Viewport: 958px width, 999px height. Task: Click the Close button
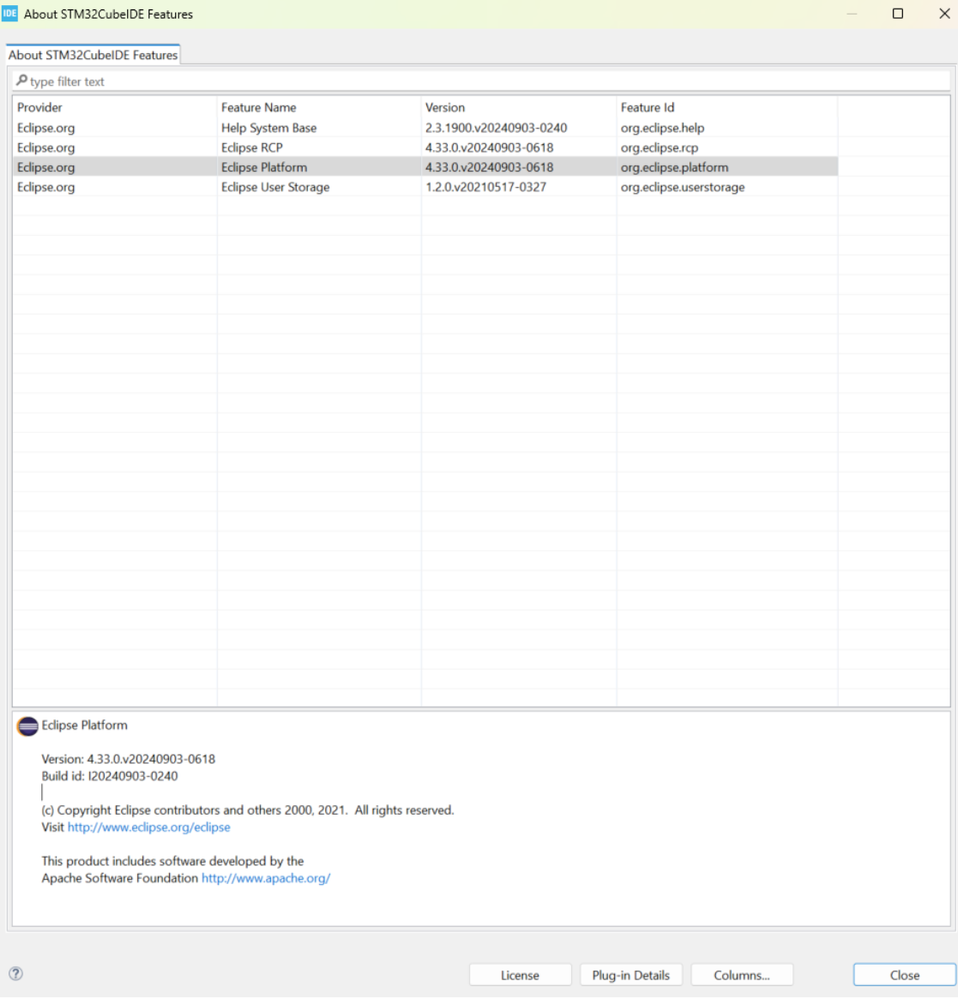tap(904, 975)
